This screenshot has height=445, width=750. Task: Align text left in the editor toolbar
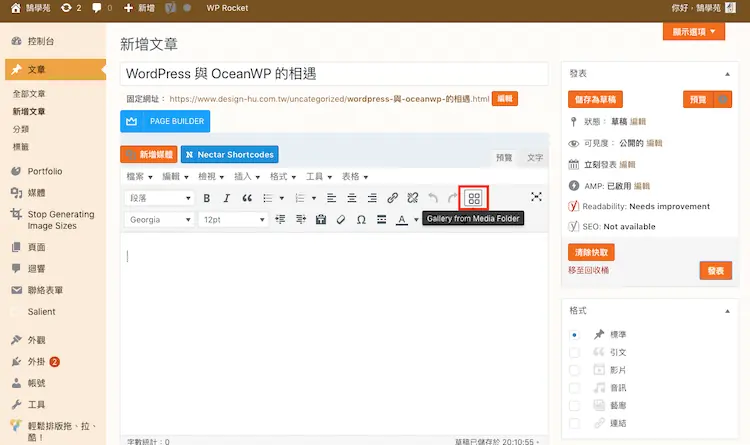tap(331, 198)
